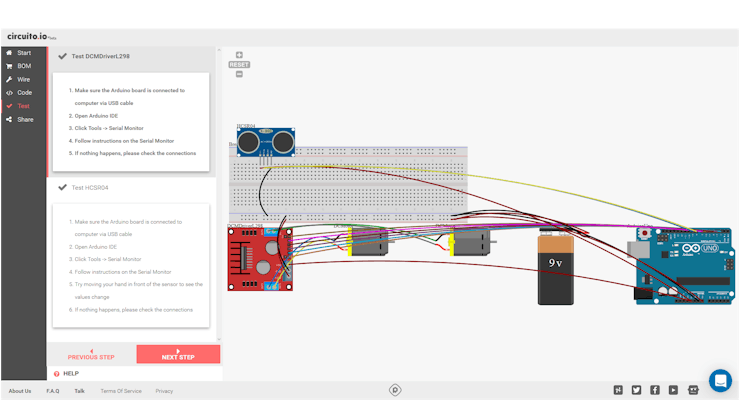The image size is (740, 416).
Task: Open the BOM section
Action: pos(24,66)
